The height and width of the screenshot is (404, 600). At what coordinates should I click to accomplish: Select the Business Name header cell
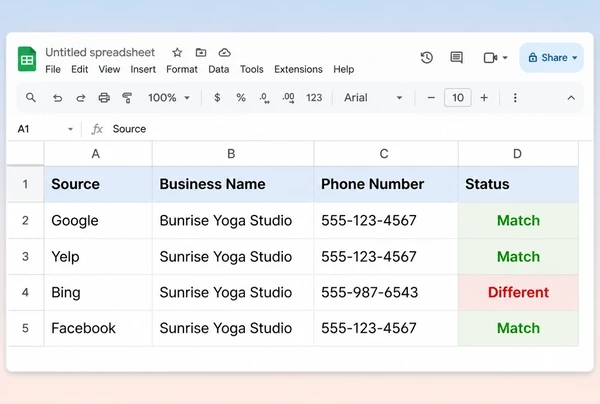pos(233,184)
